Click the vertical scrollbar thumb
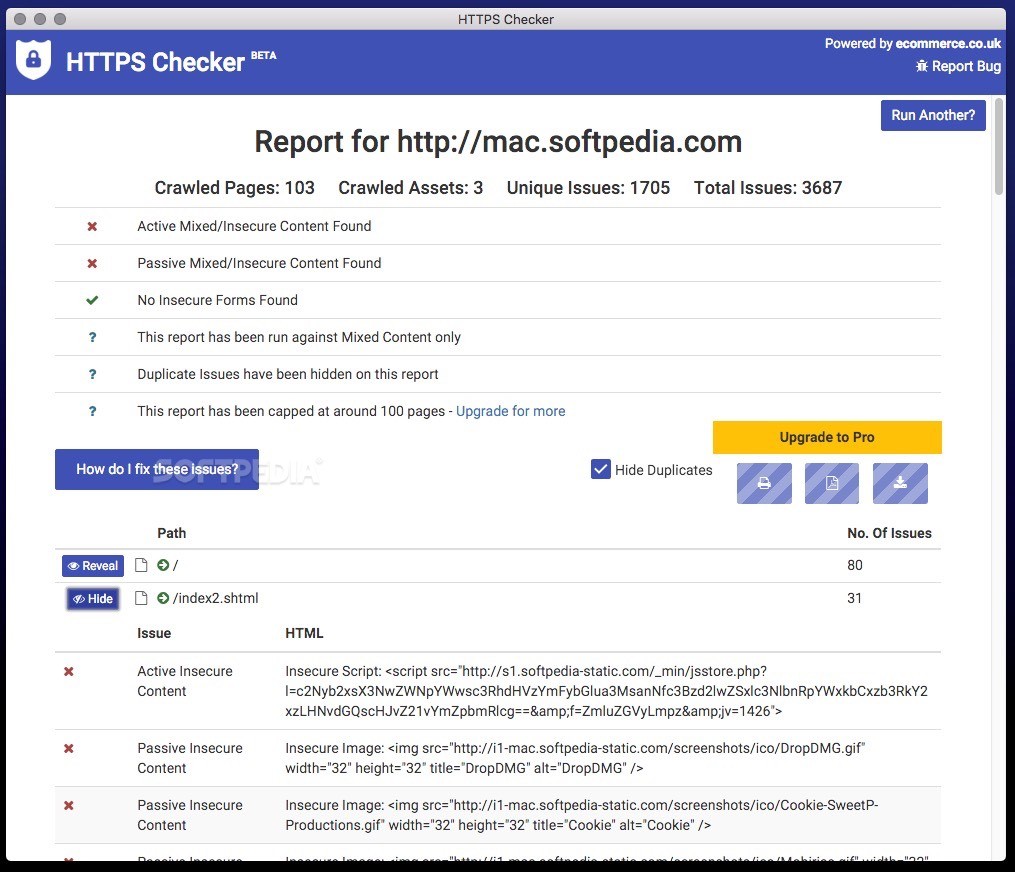Screen dimensions: 1015x872 [999, 150]
